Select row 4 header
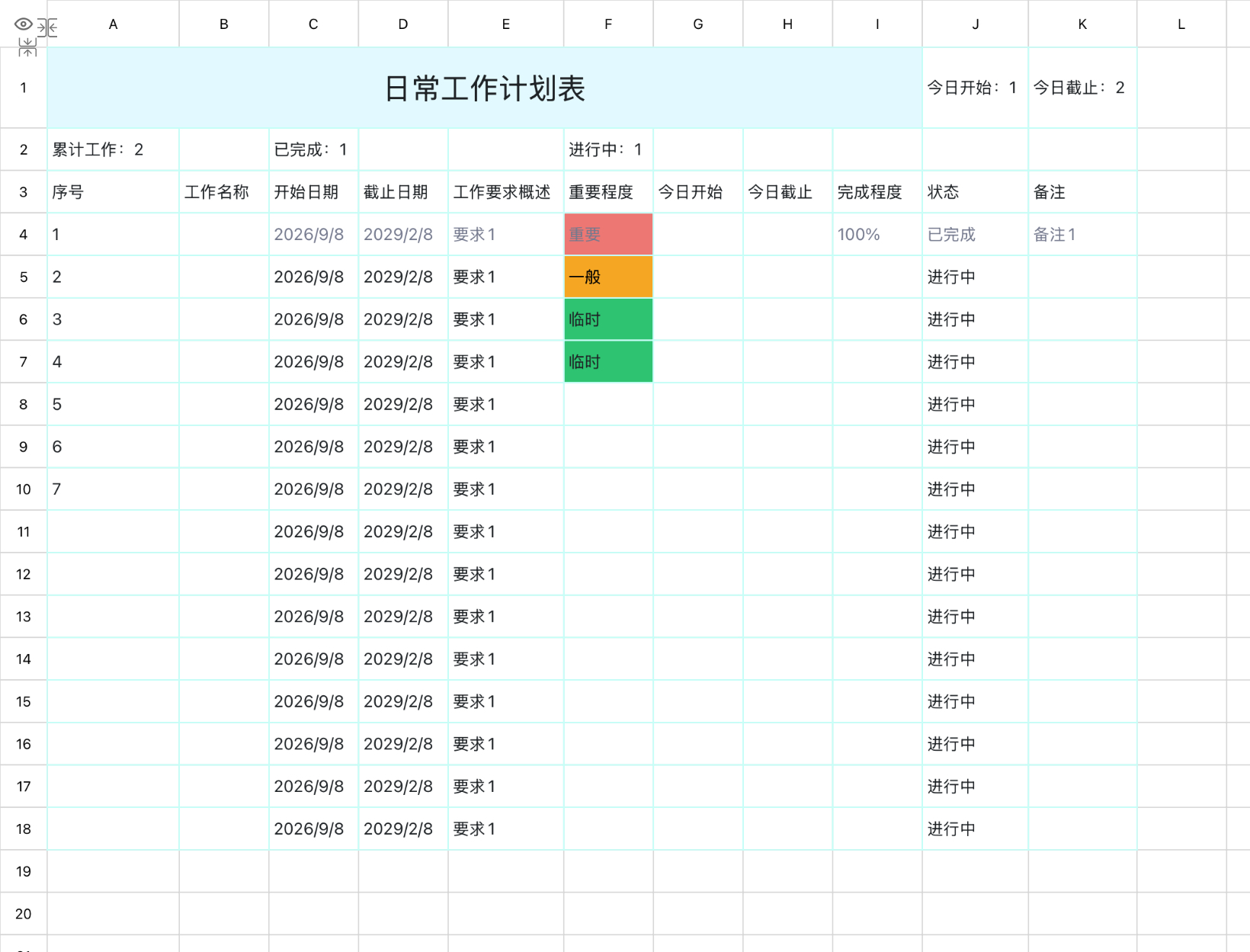This screenshot has width=1250, height=952. coord(24,235)
